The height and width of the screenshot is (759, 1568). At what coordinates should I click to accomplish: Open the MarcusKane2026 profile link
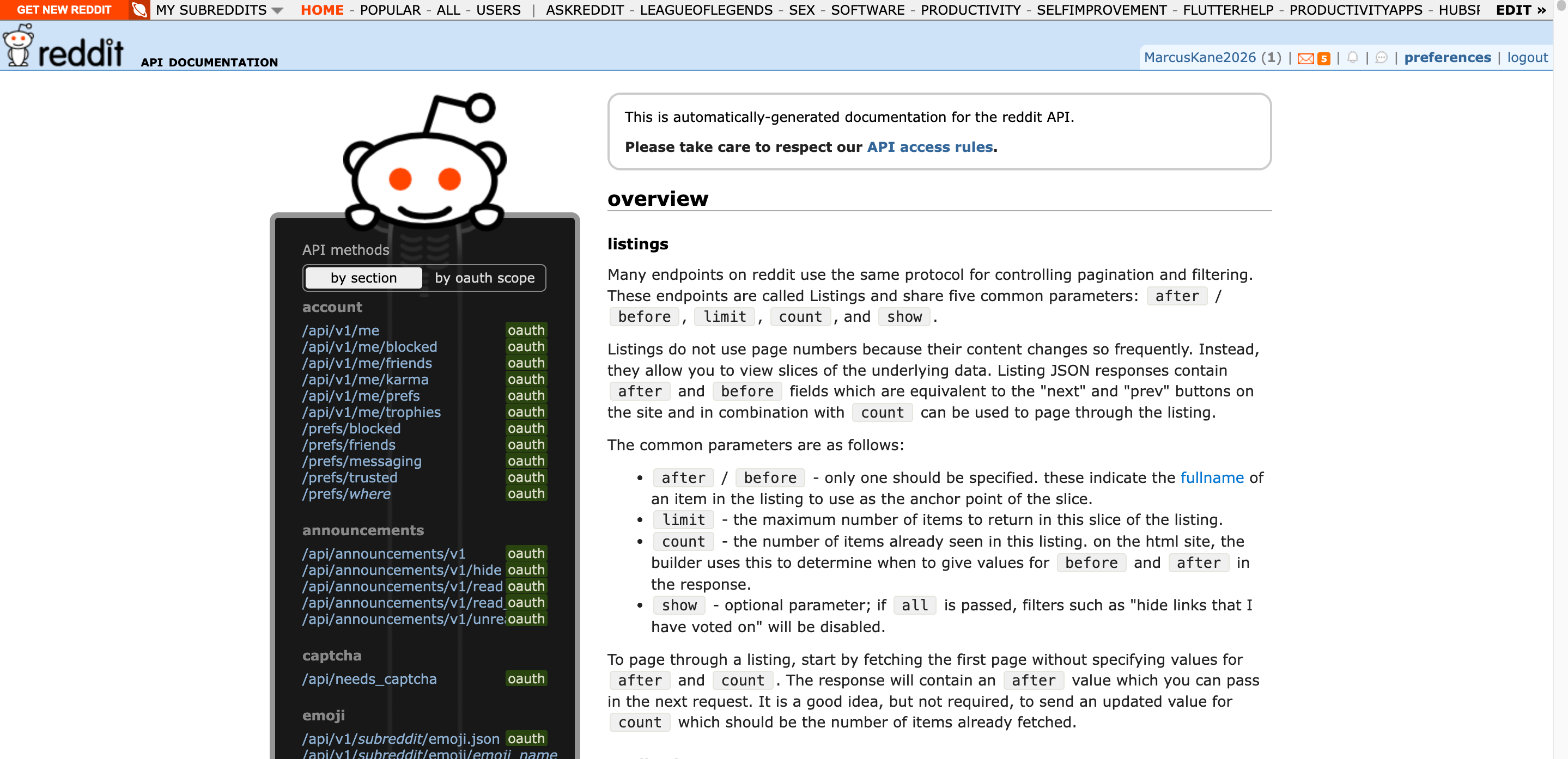[1200, 58]
